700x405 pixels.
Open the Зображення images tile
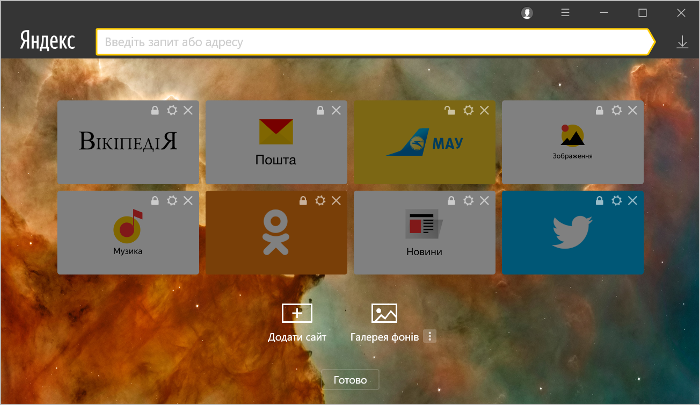pyautogui.click(x=573, y=143)
